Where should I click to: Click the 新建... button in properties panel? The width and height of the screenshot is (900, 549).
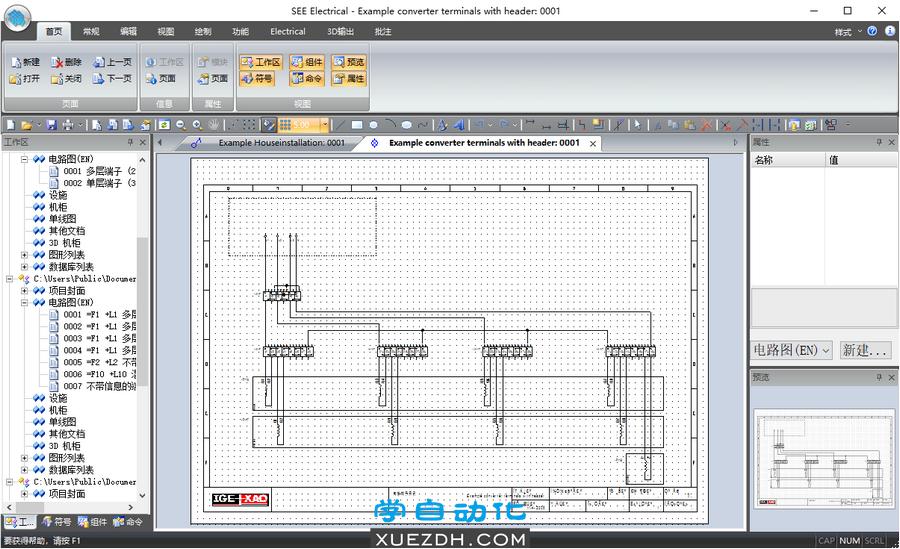866,350
